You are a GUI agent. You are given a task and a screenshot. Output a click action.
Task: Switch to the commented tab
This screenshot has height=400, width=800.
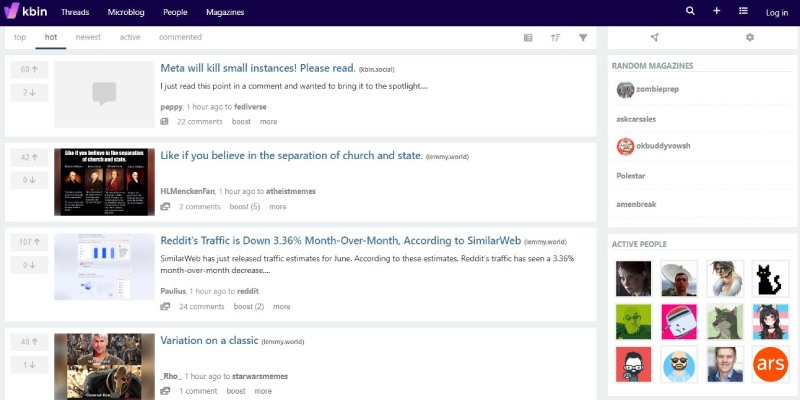(x=180, y=37)
